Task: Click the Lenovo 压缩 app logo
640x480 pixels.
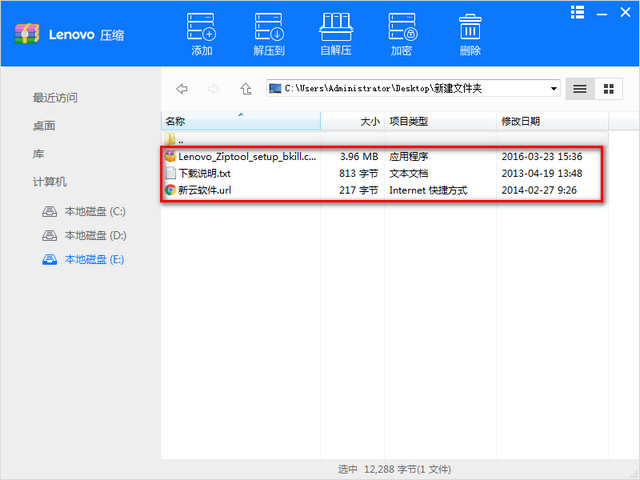Action: [x=27, y=33]
